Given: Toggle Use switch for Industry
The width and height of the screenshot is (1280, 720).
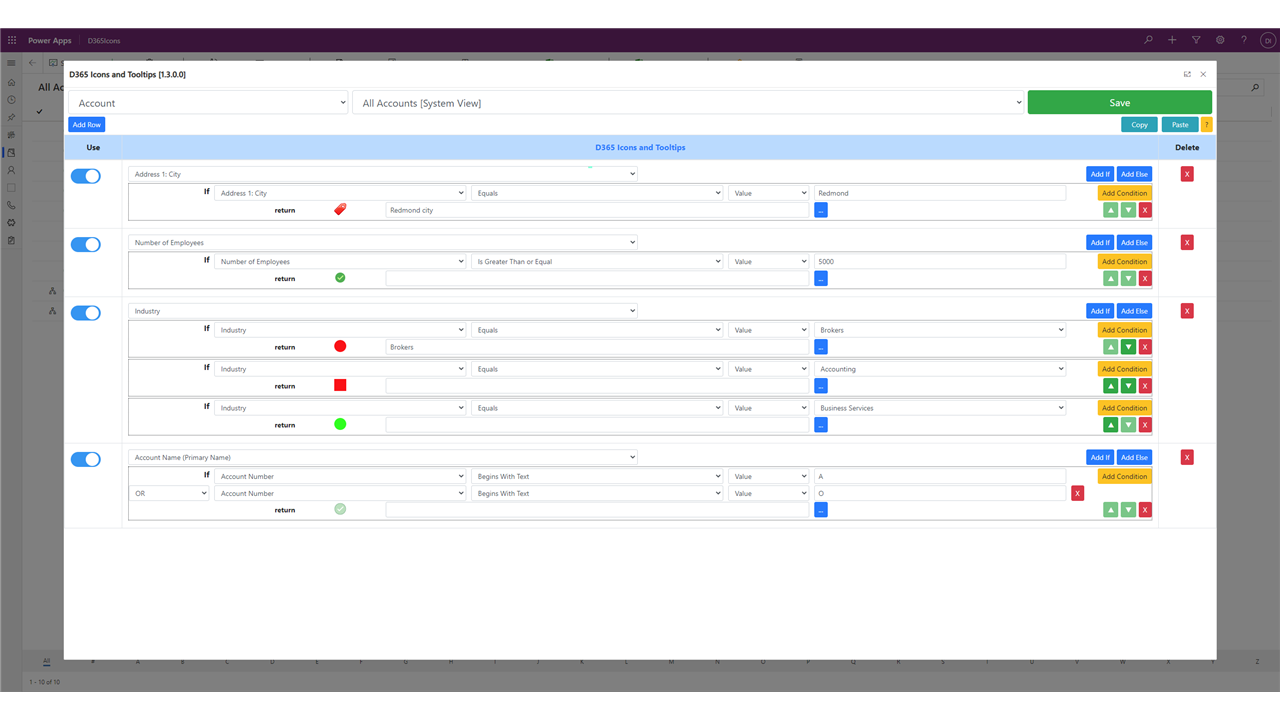Looking at the screenshot, I should [85, 313].
